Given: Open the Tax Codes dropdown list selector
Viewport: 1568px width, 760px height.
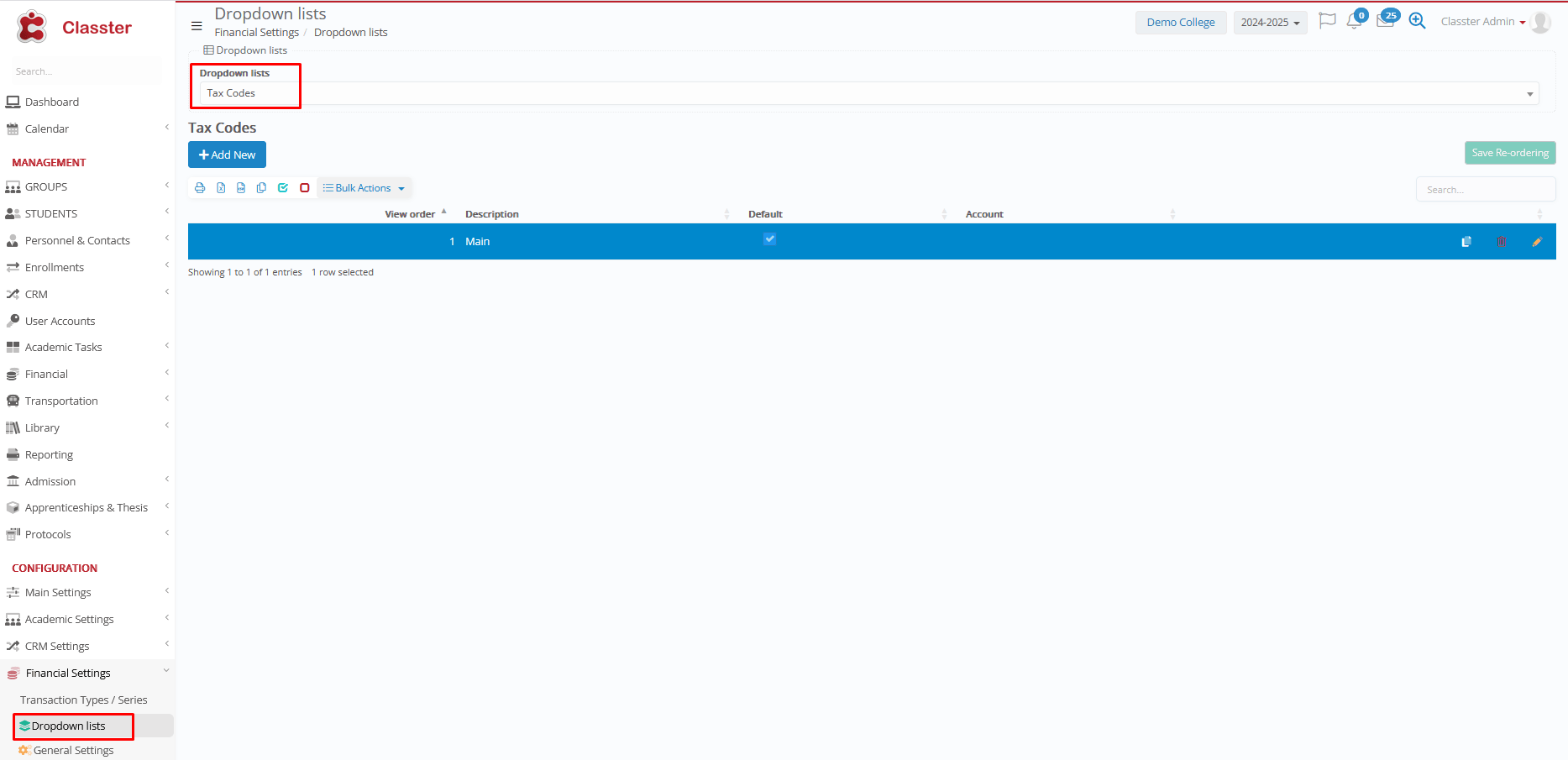Looking at the screenshot, I should [x=865, y=93].
